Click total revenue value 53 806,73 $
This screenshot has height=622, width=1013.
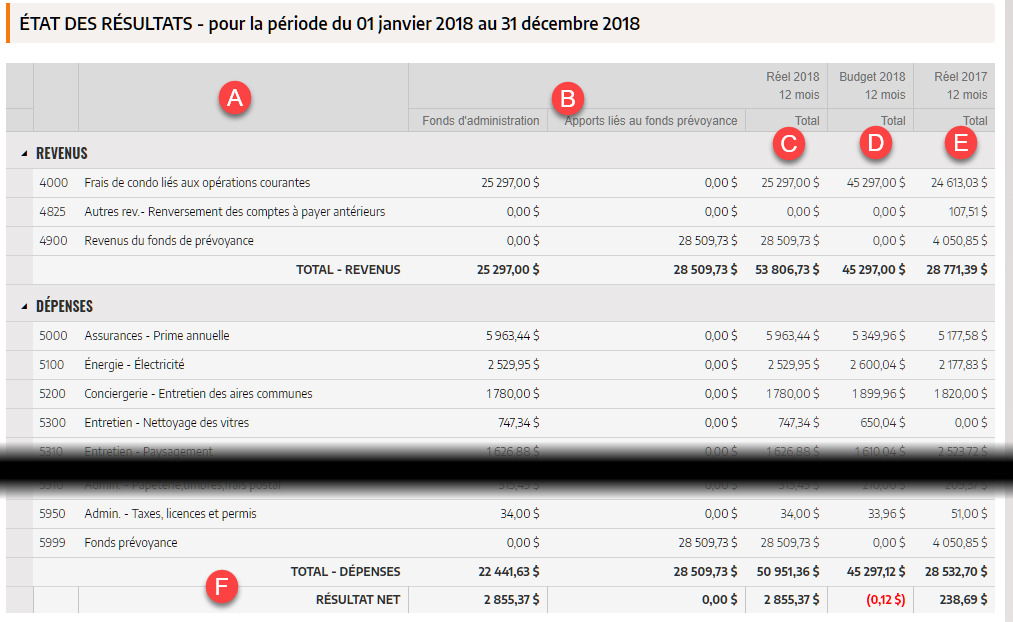[787, 270]
